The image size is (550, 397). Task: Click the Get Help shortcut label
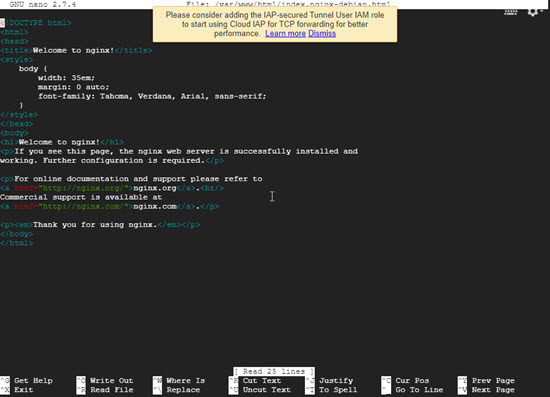(x=33, y=381)
